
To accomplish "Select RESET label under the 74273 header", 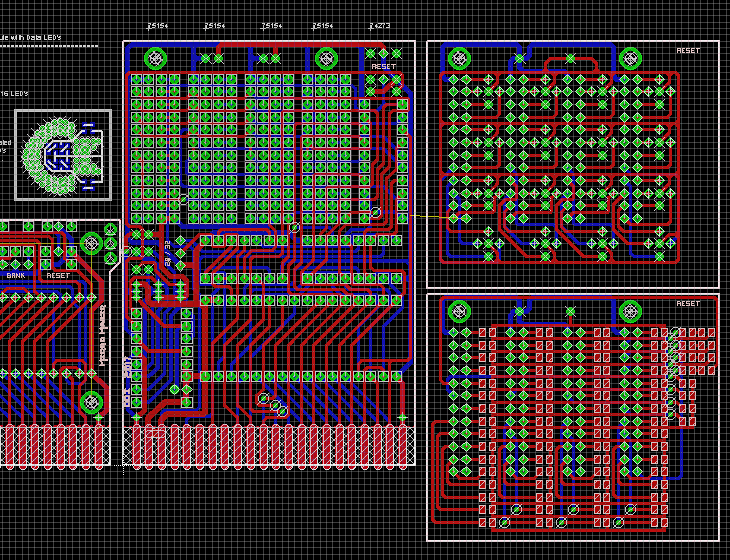I will (383, 67).
